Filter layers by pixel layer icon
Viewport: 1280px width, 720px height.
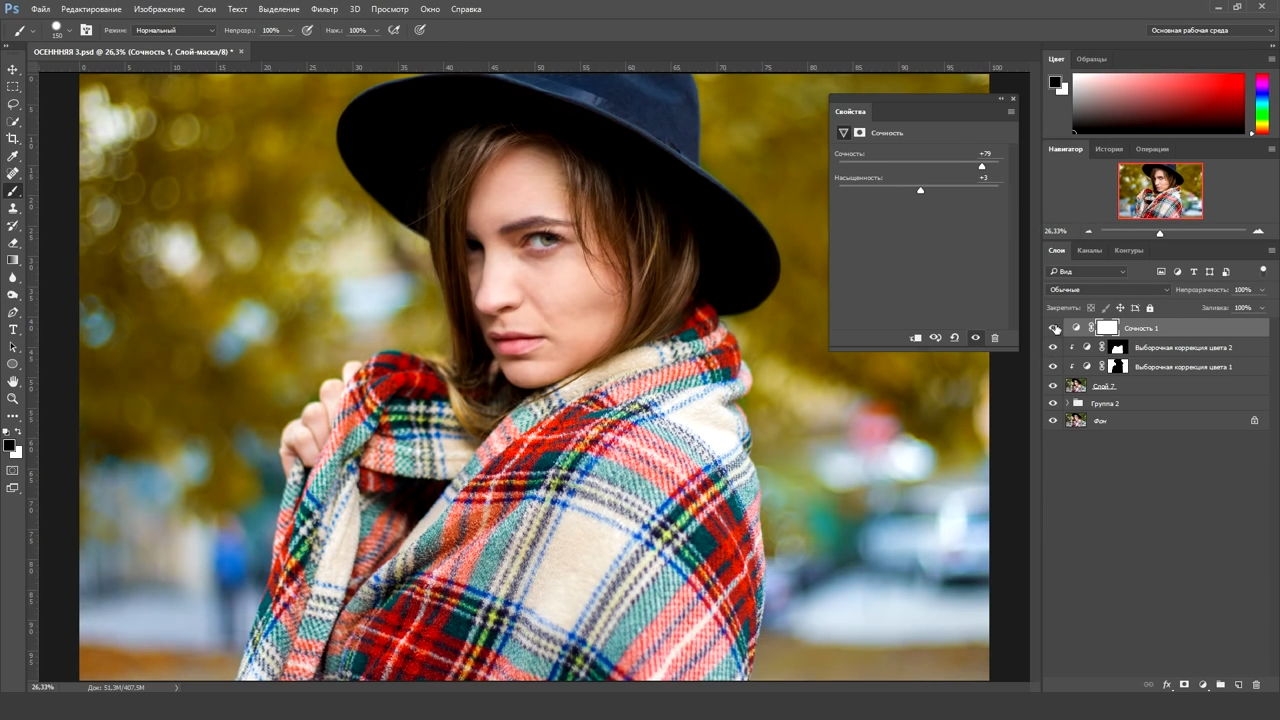click(1161, 271)
